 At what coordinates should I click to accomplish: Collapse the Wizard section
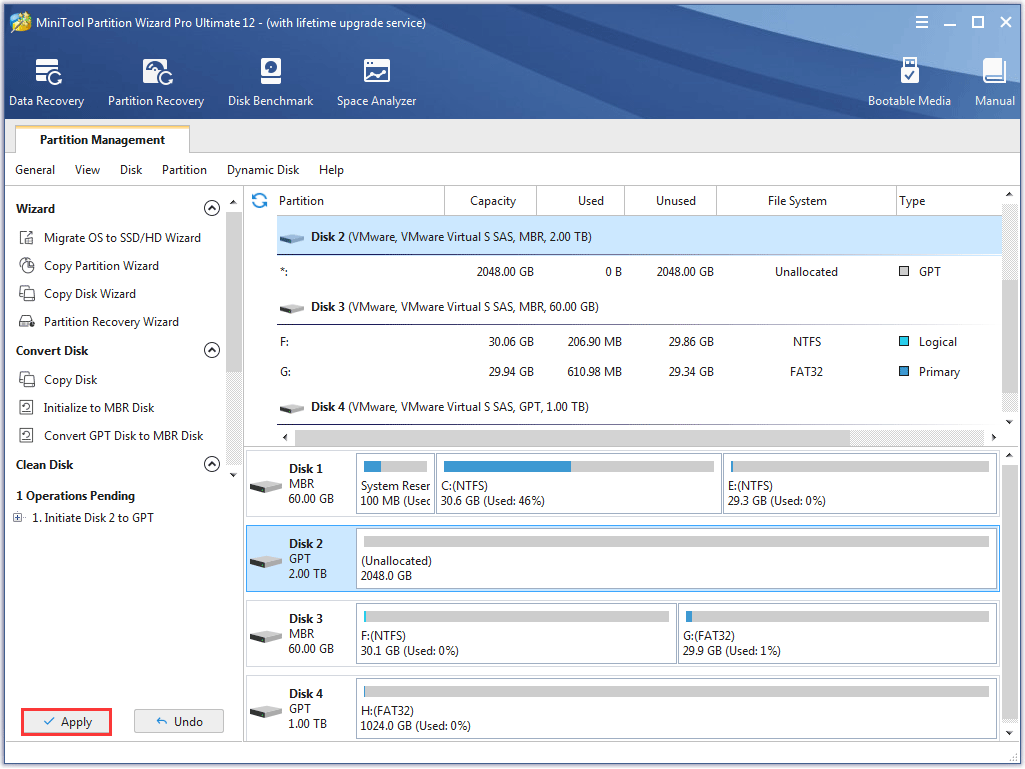pos(211,209)
